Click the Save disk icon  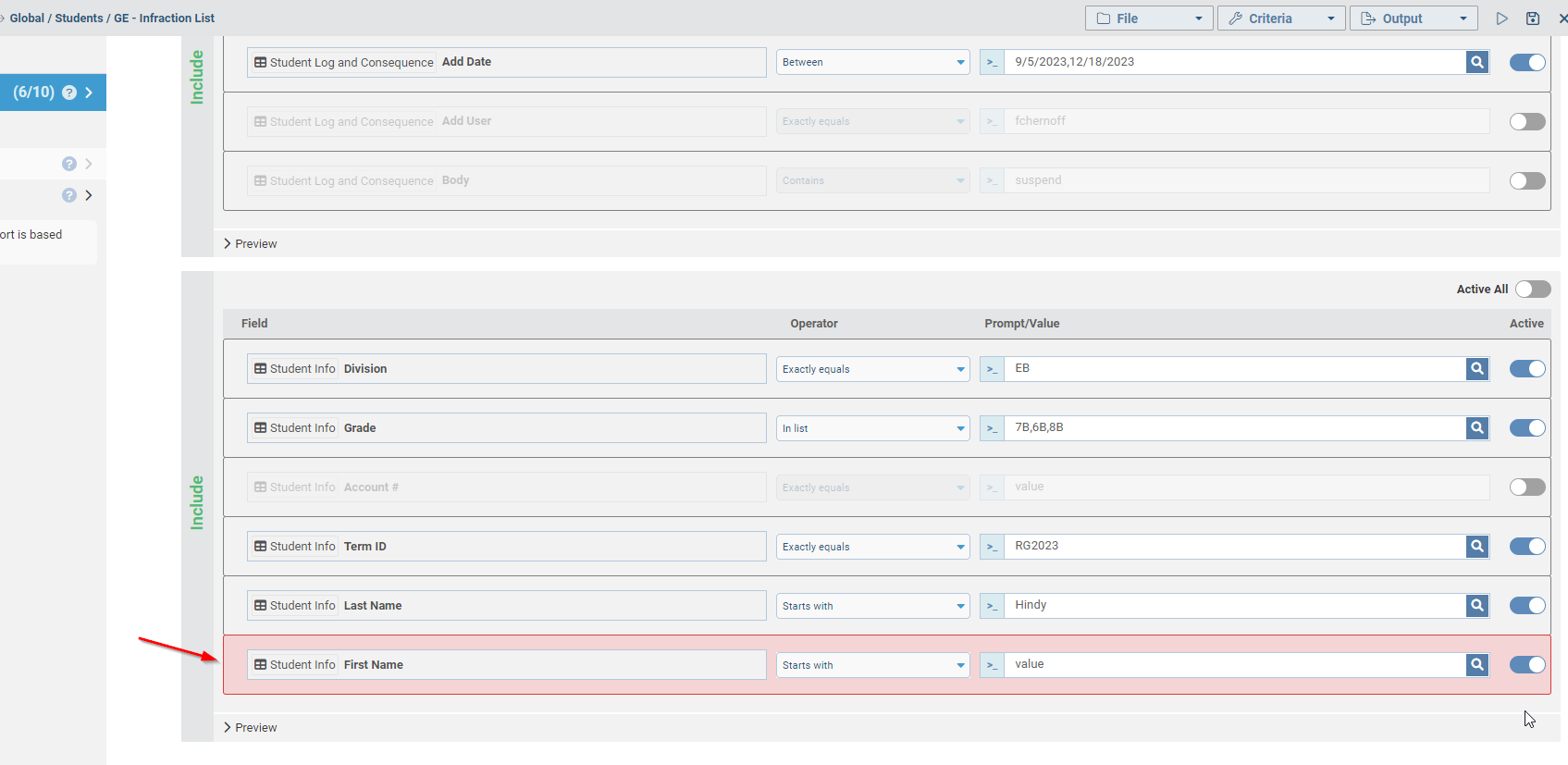point(1533,19)
